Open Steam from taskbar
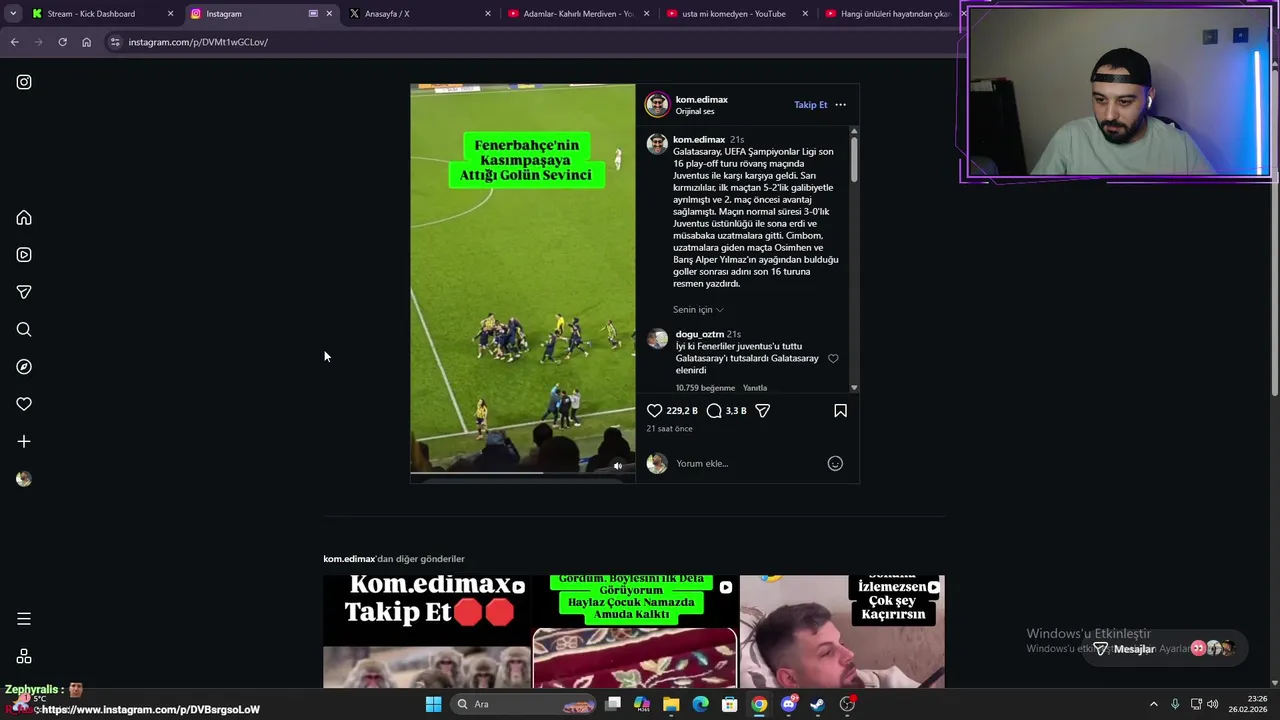1280x720 pixels. (x=818, y=704)
